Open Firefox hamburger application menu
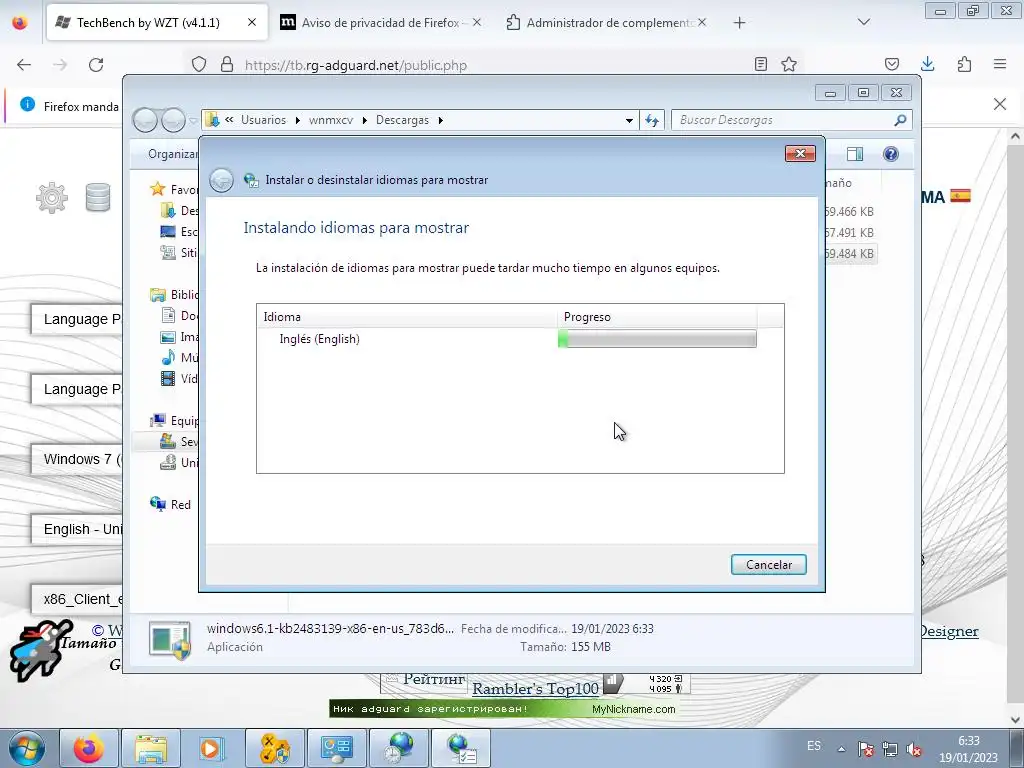1024x768 pixels. coord(1000,64)
